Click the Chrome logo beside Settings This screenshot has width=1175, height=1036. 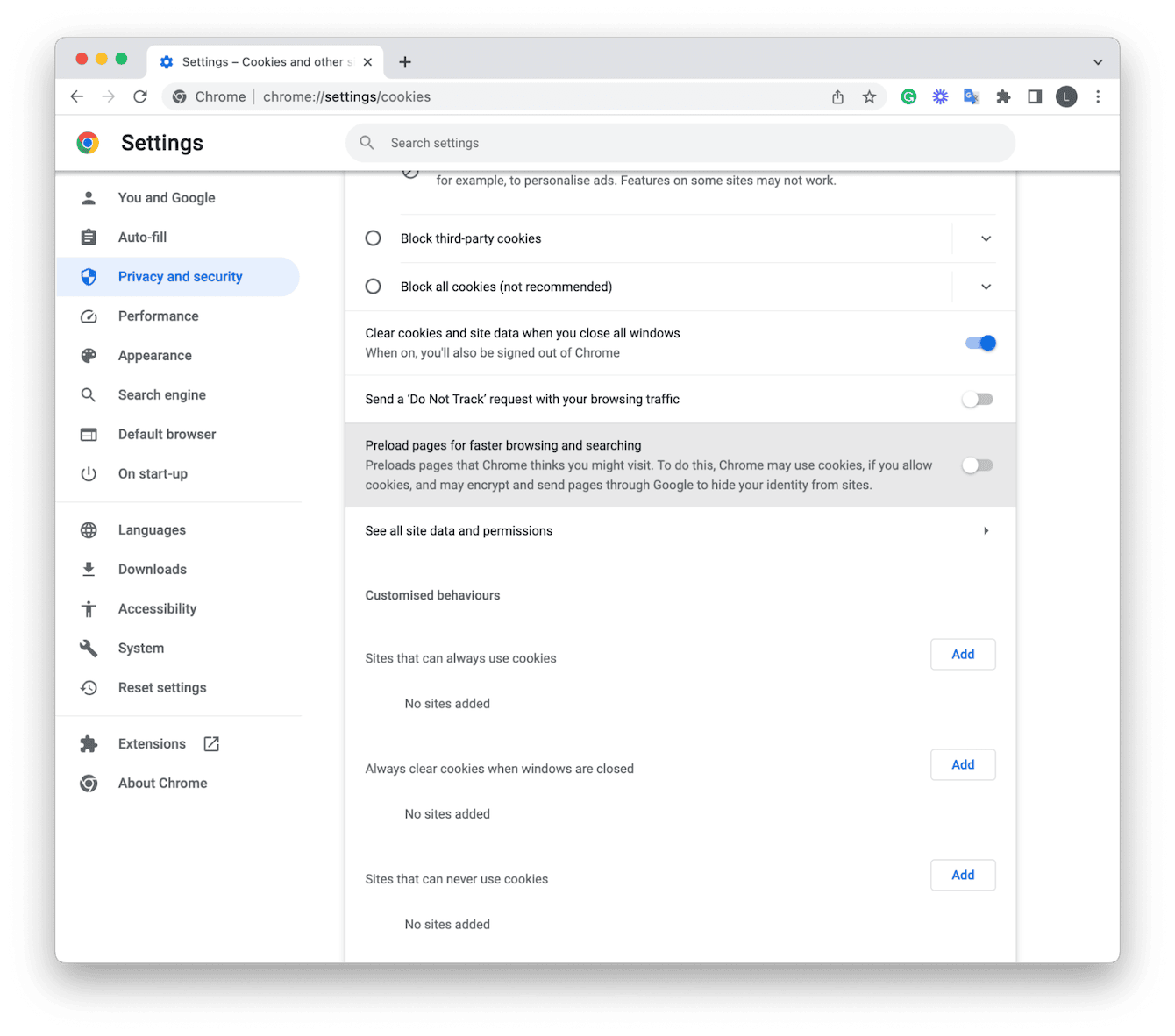(x=88, y=142)
